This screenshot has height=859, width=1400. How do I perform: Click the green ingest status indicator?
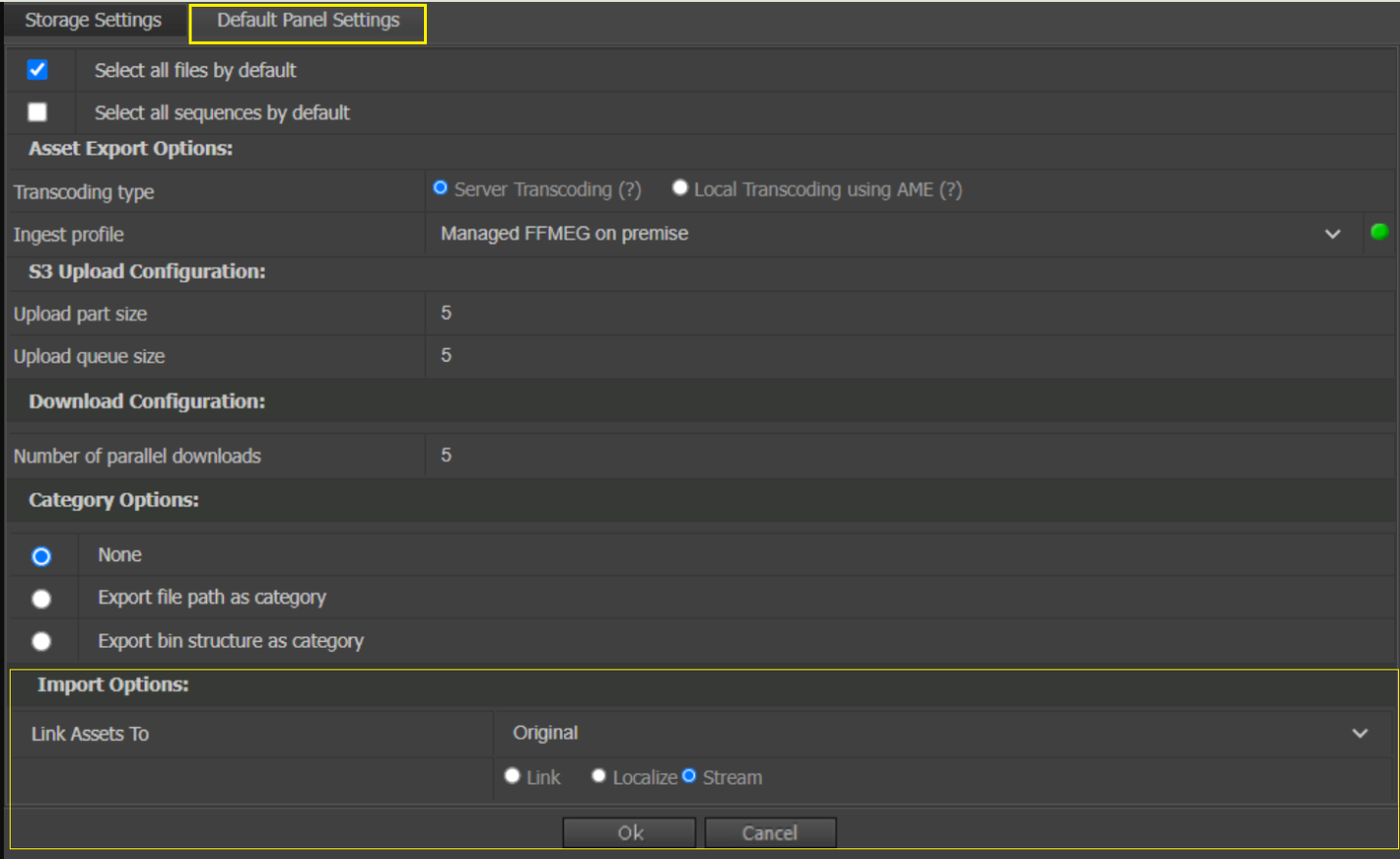(x=1379, y=232)
